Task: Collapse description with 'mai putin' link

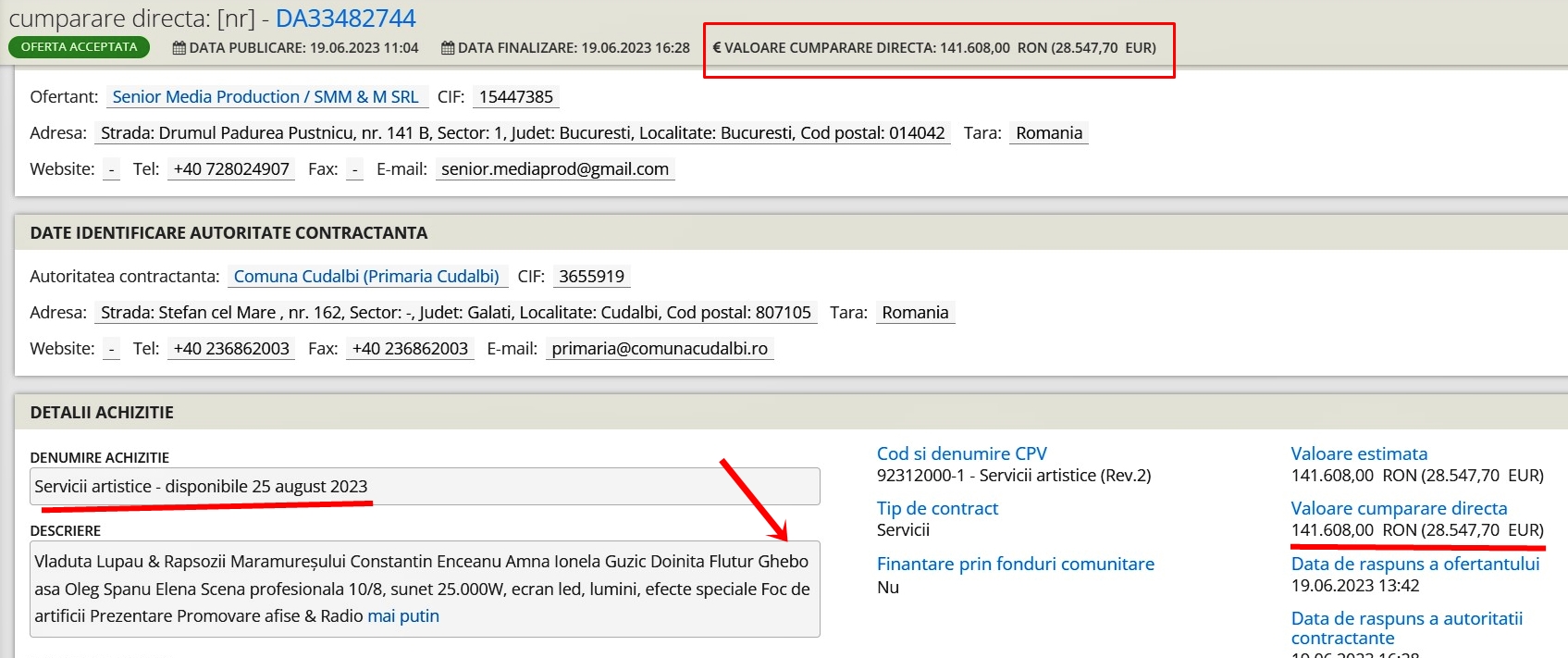Action: 403,616
